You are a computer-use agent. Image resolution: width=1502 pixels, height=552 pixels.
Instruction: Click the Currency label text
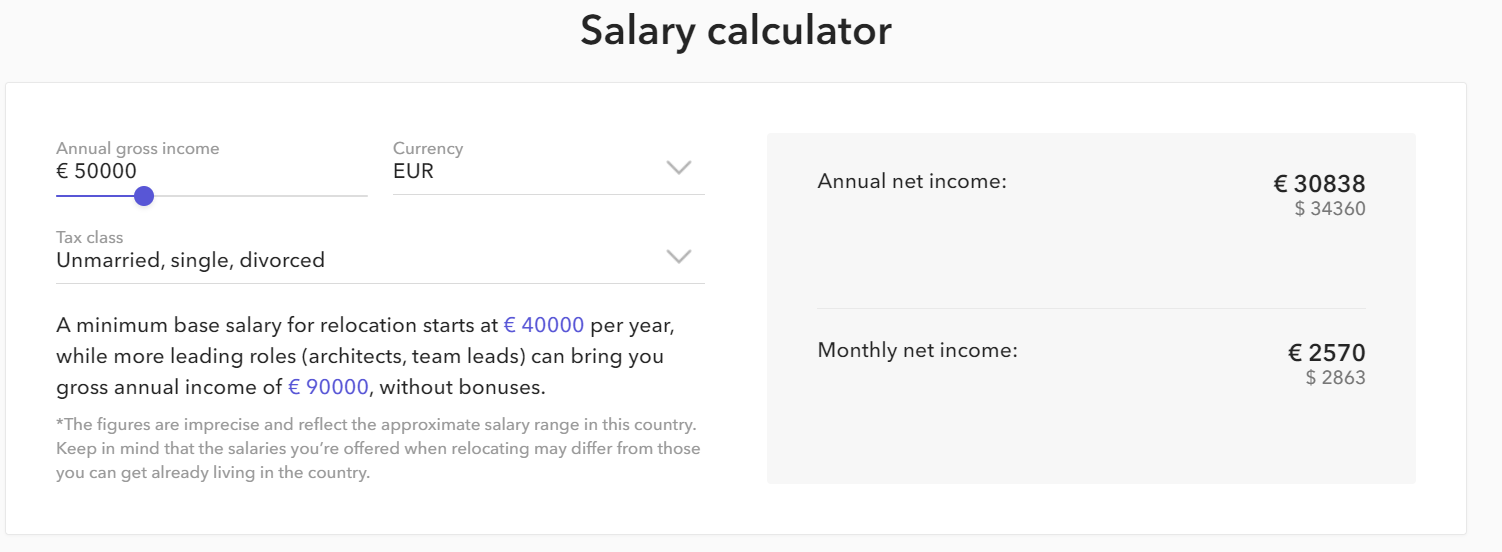tap(428, 148)
